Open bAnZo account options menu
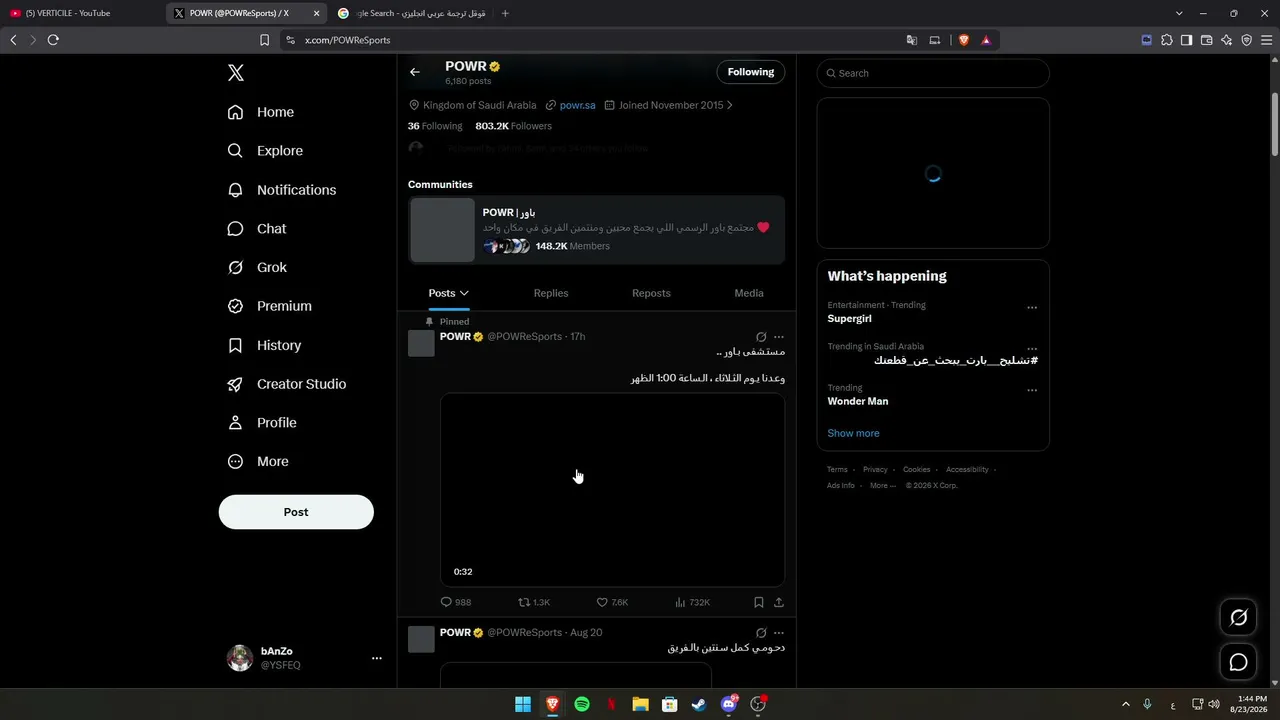Screen dimensions: 1280x720 (x=377, y=658)
